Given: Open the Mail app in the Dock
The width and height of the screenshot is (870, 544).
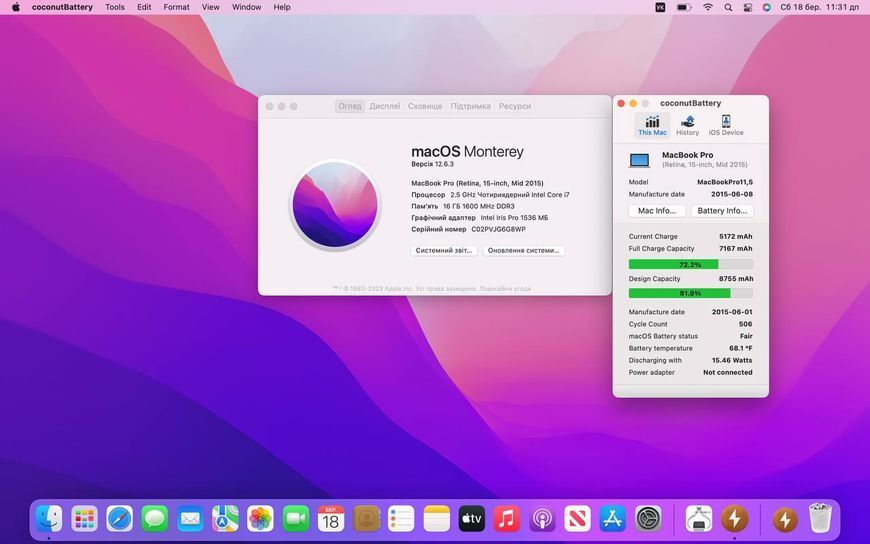Looking at the screenshot, I should (x=190, y=519).
